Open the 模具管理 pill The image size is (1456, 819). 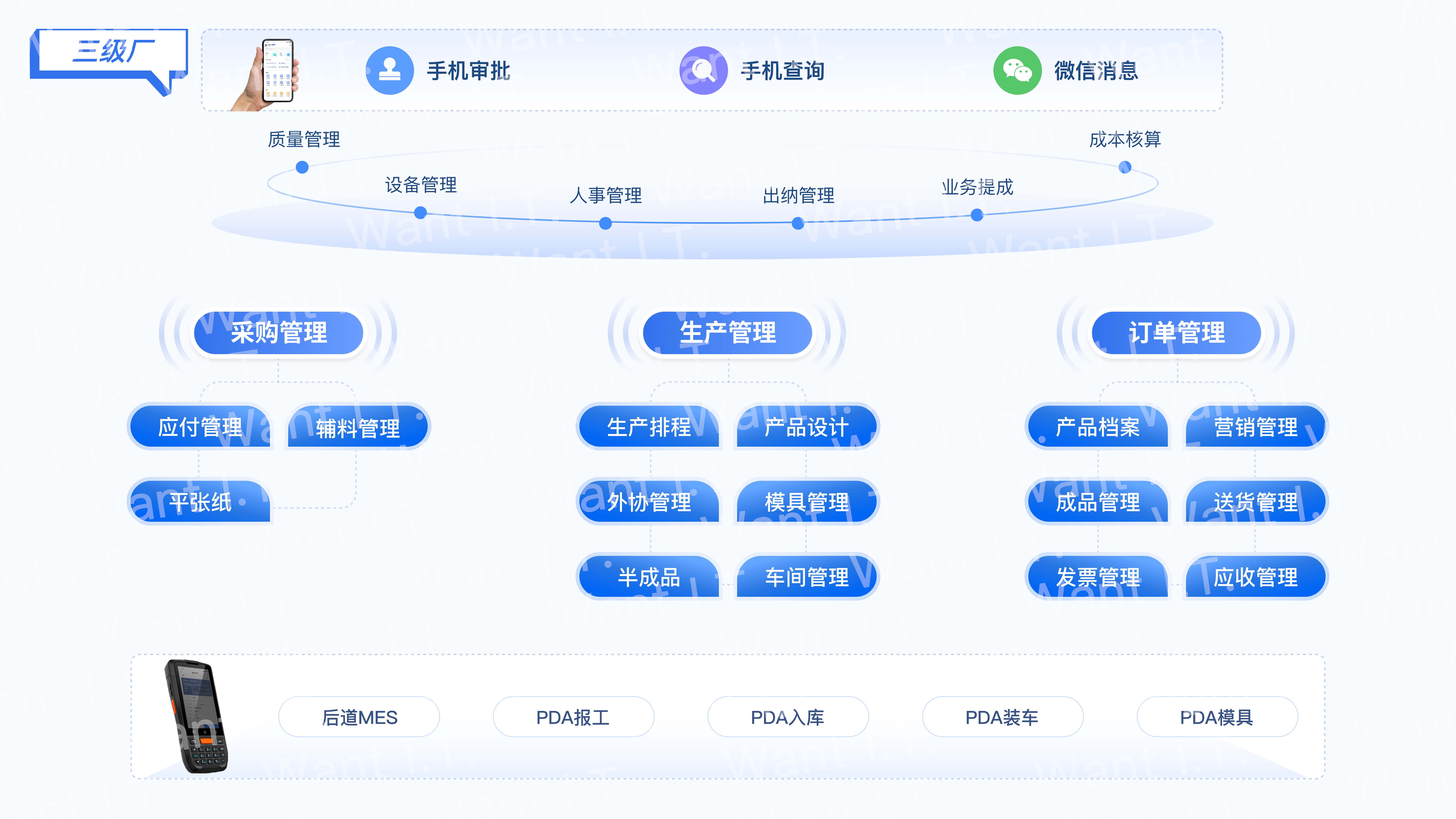coord(806,502)
